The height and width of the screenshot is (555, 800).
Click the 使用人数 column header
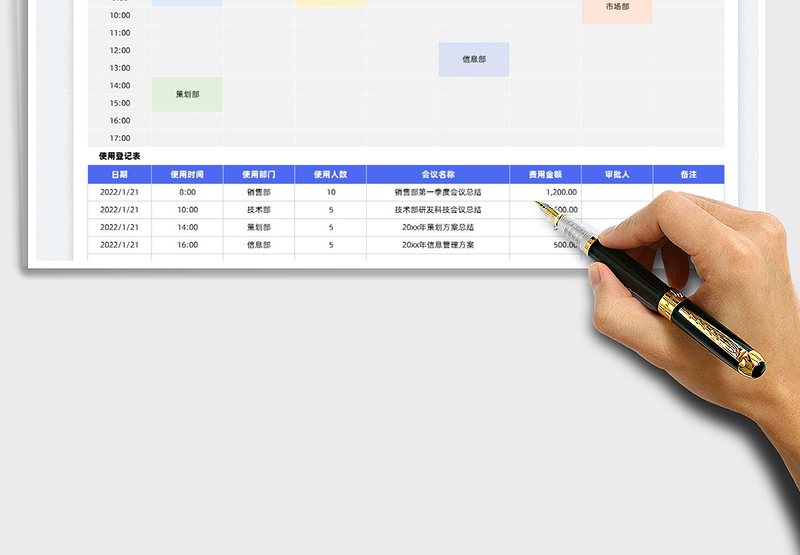coord(330,174)
